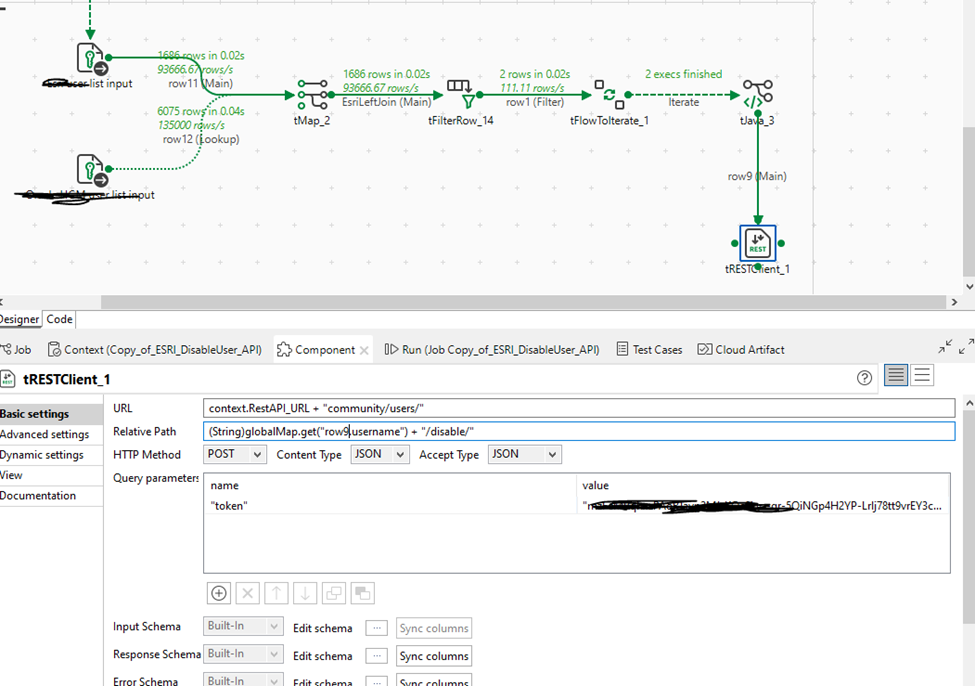Select the tRESTClient_1 REST component

coord(757,243)
